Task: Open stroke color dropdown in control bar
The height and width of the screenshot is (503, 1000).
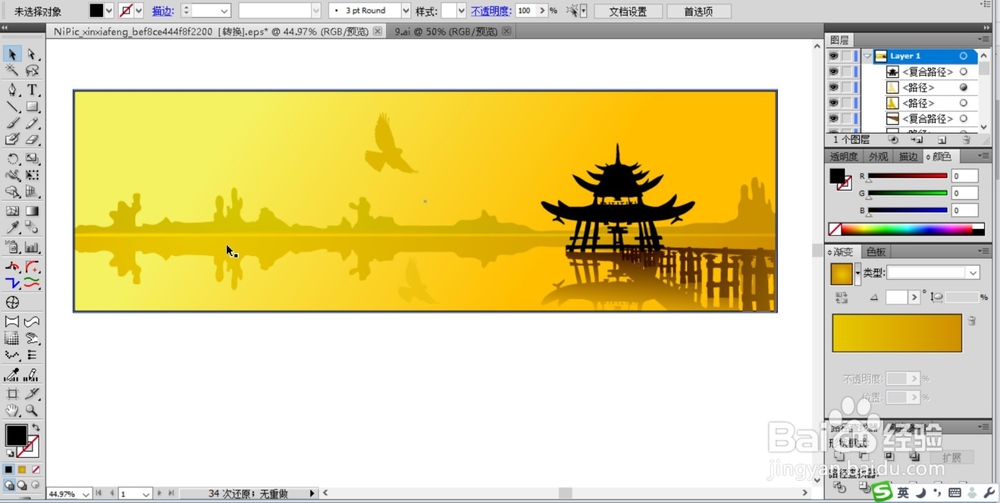Action: tap(138, 11)
